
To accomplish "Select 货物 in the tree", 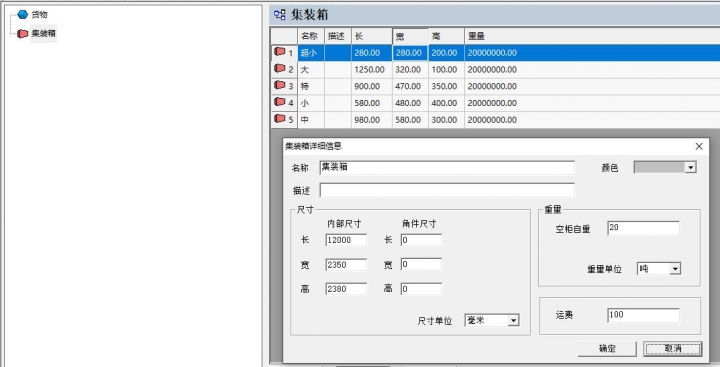I will (39, 15).
